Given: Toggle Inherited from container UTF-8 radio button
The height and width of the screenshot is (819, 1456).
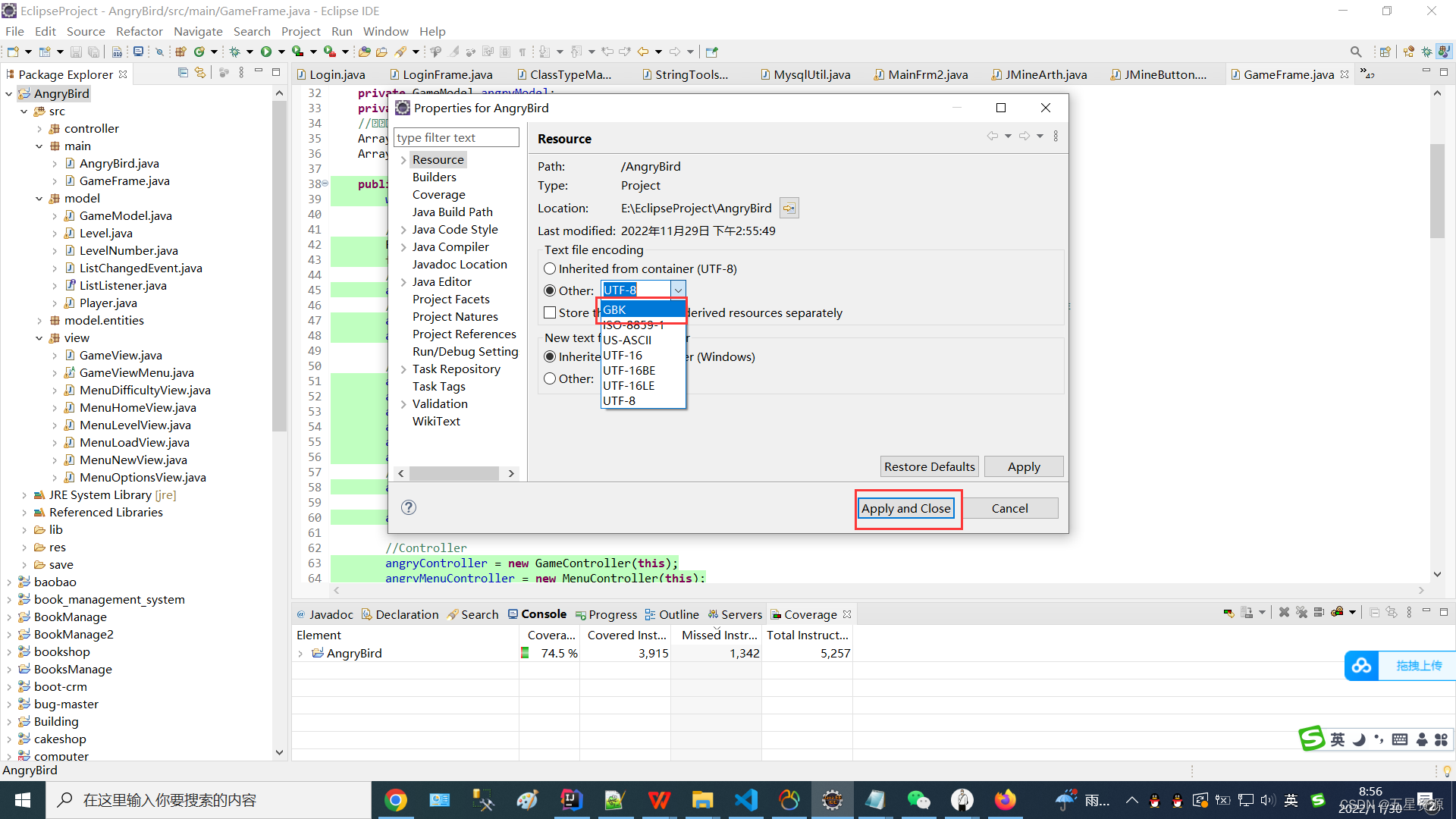Looking at the screenshot, I should 550,268.
